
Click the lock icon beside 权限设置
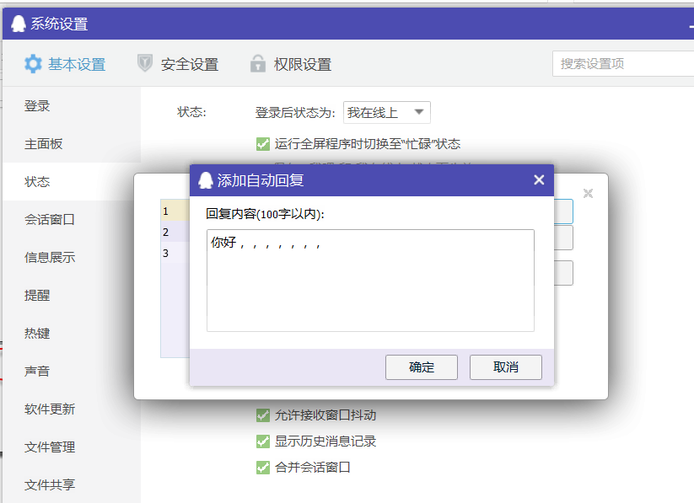[x=258, y=64]
